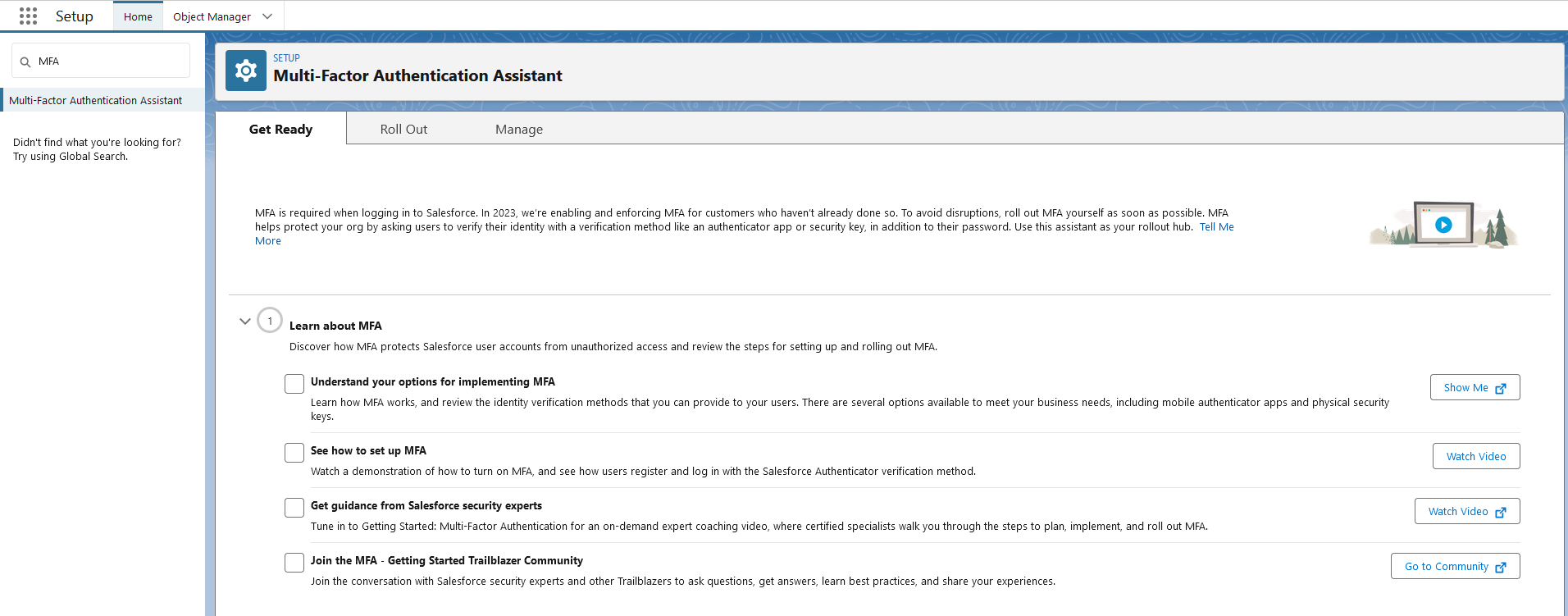Click Watch Video for security experts guidance
The image size is (1568, 616).
[1467, 511]
